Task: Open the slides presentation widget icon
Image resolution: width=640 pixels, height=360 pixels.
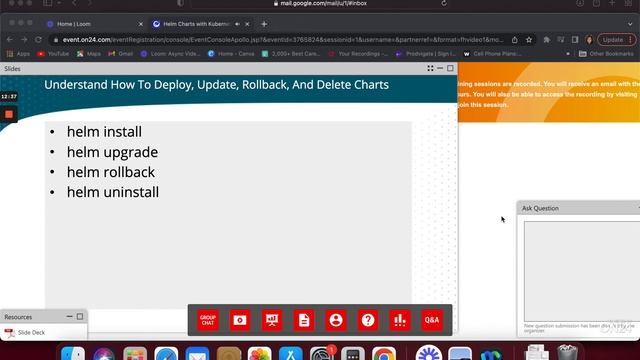Action: [272, 320]
